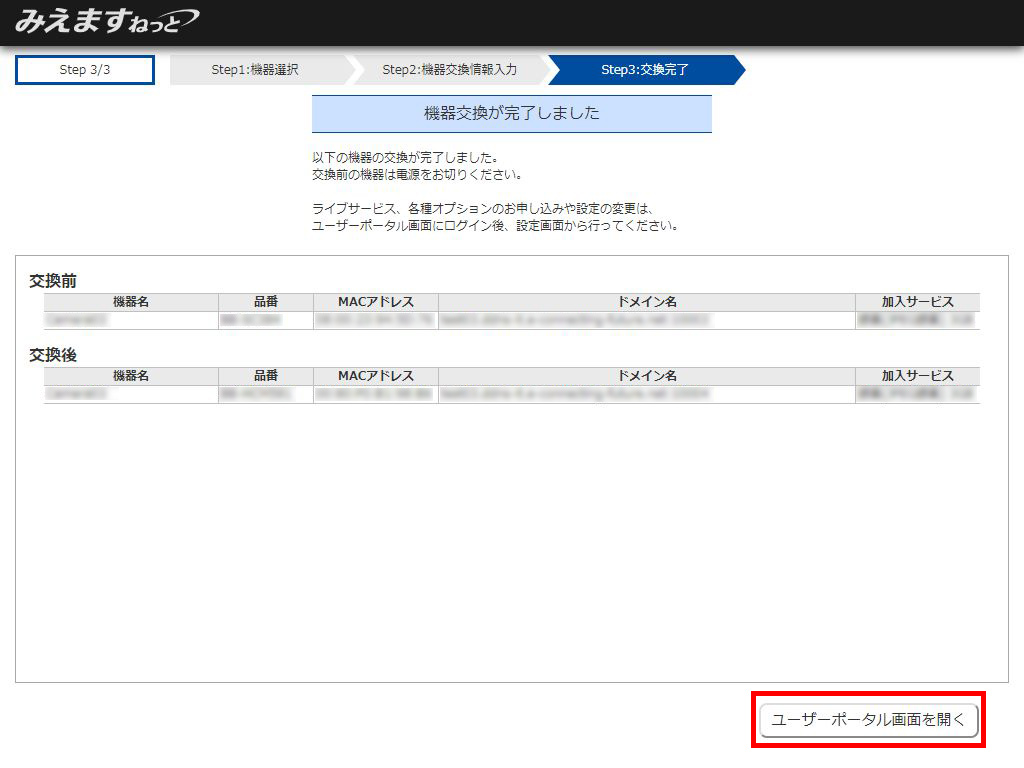Click the blurred MAC address in 交換後 row
Screen dimensions: 1024x768
(375, 394)
